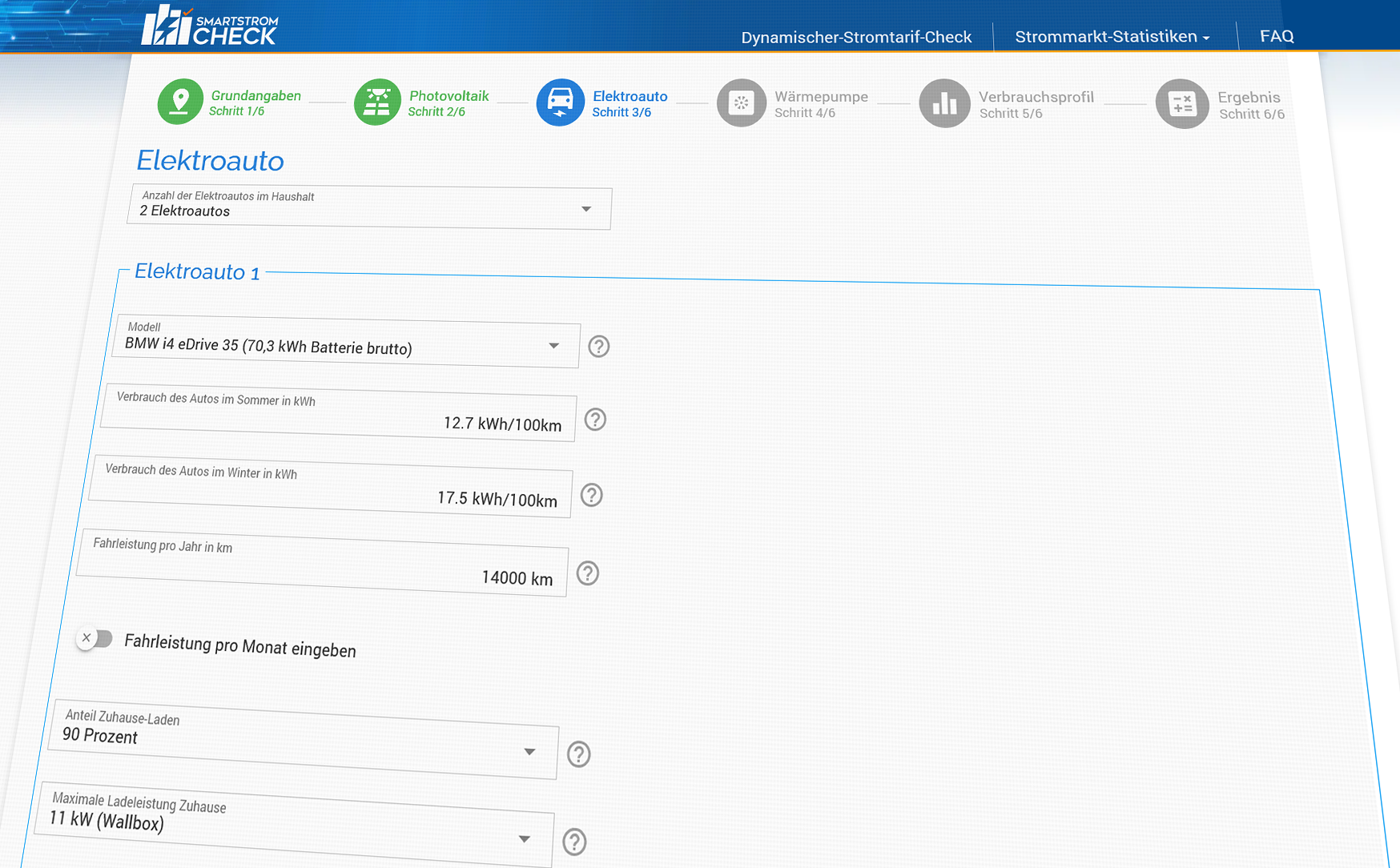The width and height of the screenshot is (1400, 868).
Task: Select the Elektroauto Schritt 3/6 label
Action: (630, 104)
